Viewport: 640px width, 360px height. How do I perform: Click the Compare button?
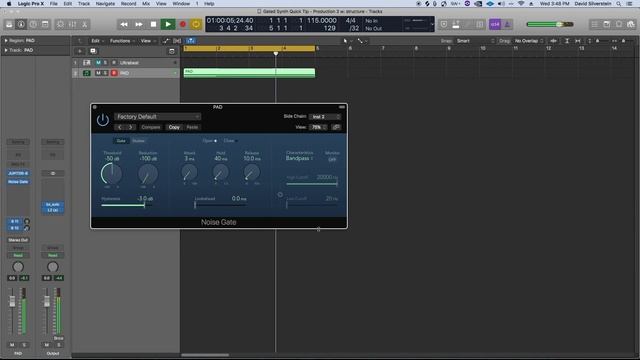(x=151, y=127)
